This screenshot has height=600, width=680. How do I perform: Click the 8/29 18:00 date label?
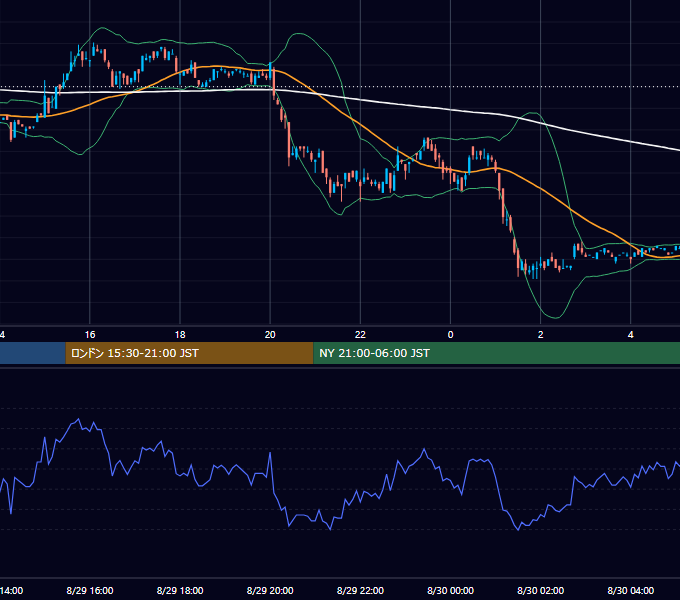(180, 590)
